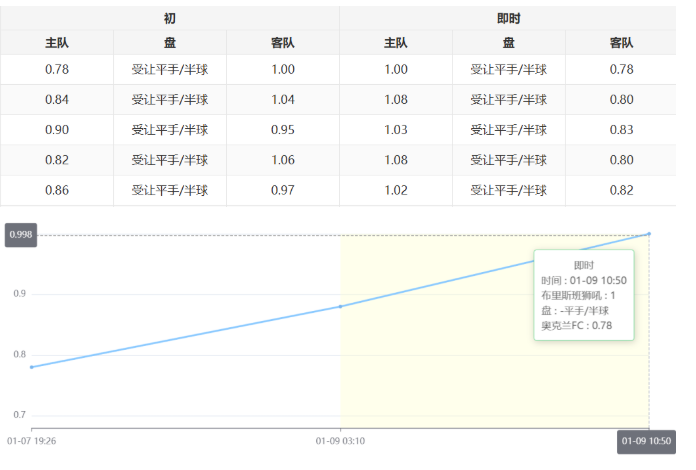This screenshot has height=470, width=696.
Task: Click the 0.86 initial home odds cell
Action: [57, 190]
